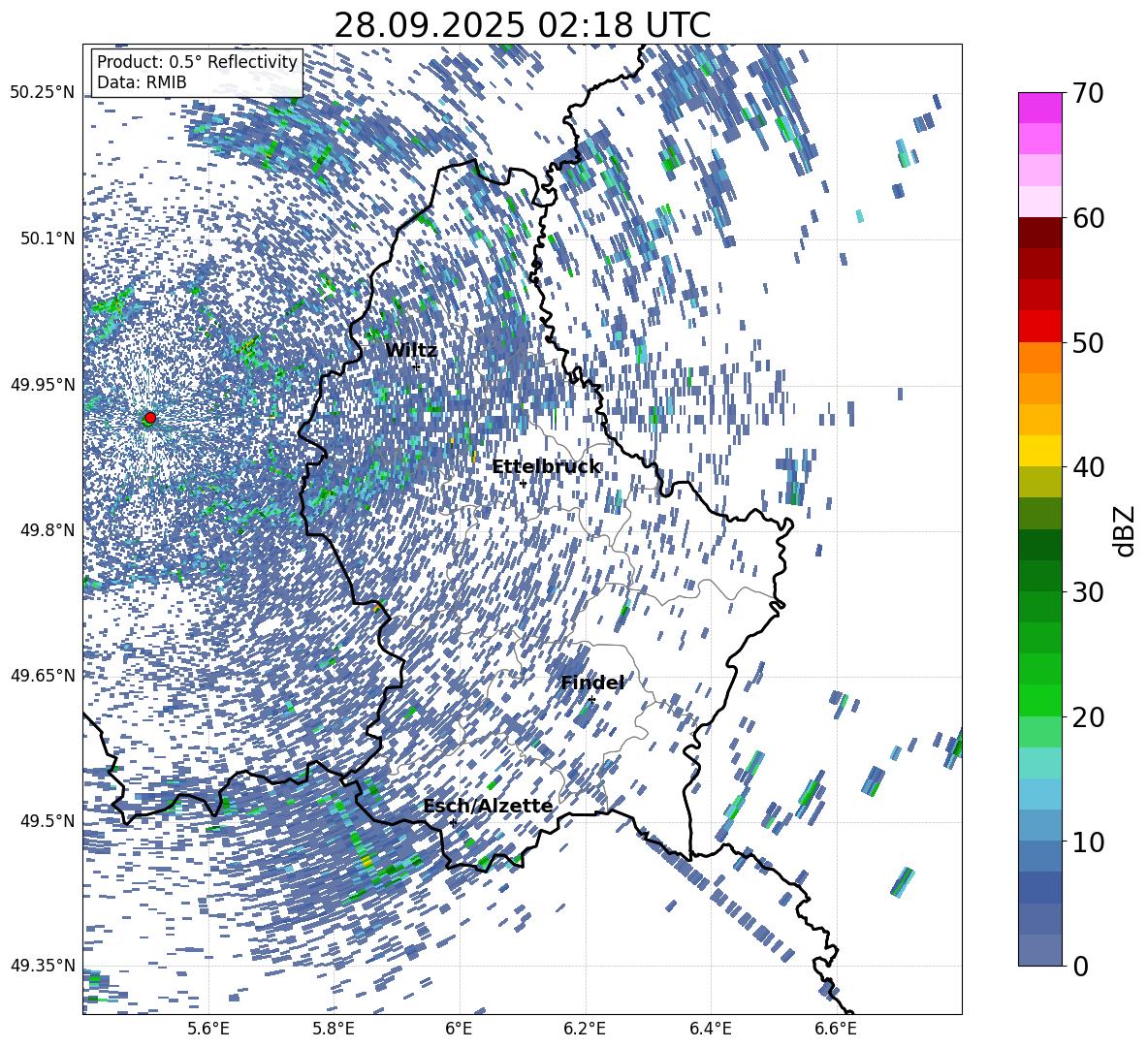The image size is (1148, 1048).
Task: Click the colorbar value 40
Action: [x=1088, y=467]
